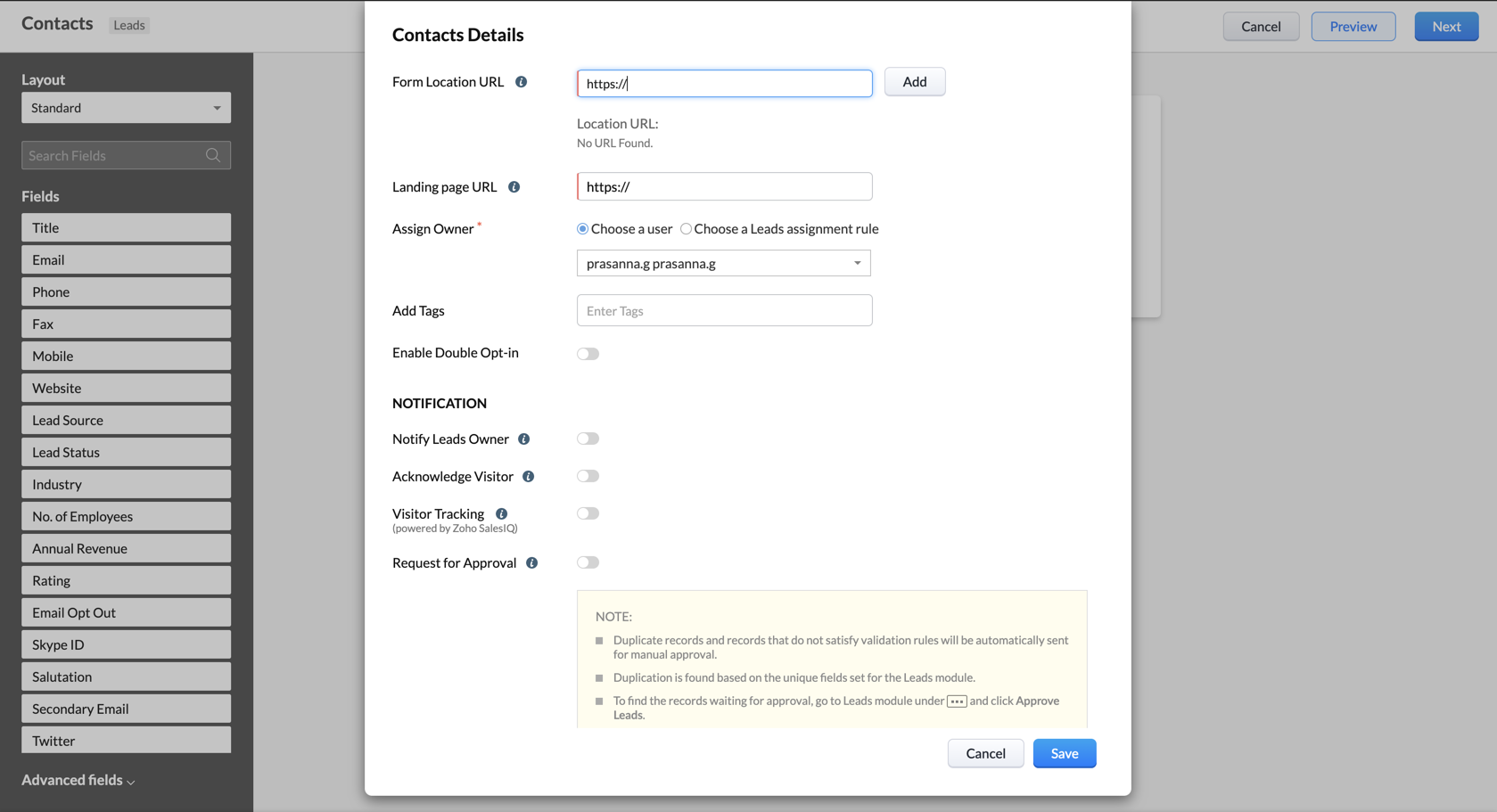Click Add button next to Form Location URL

click(x=914, y=82)
